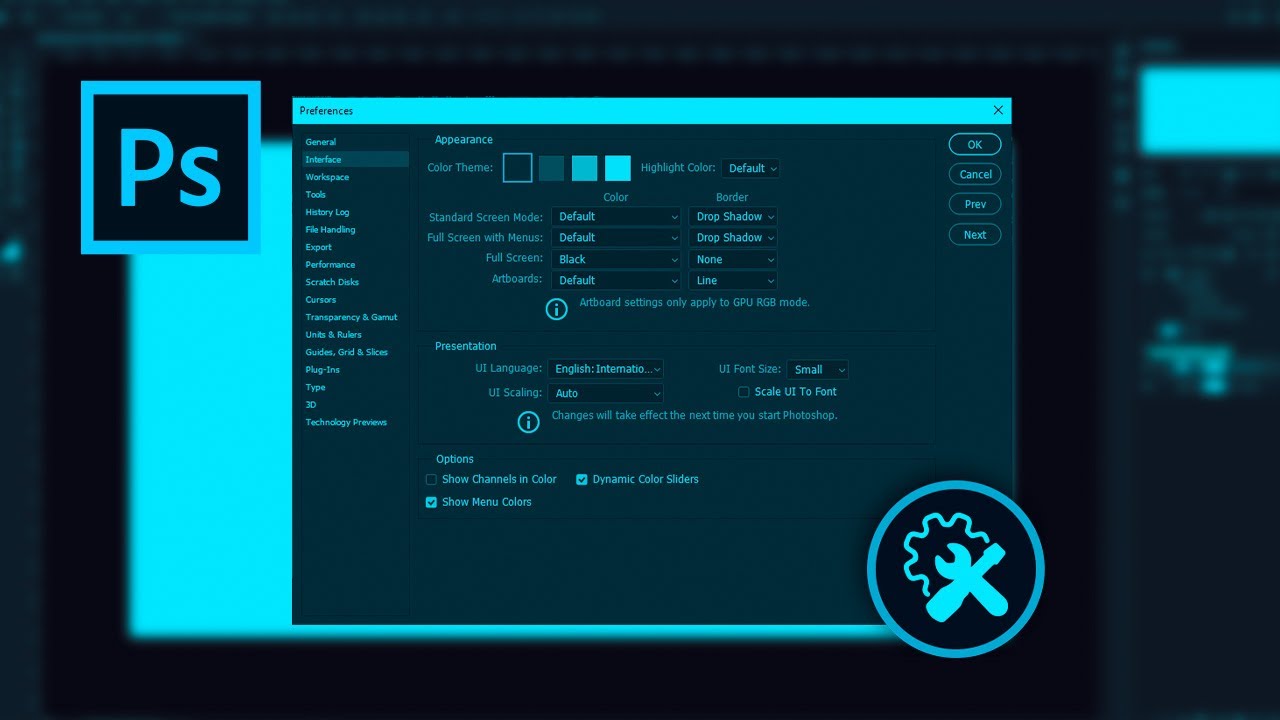1280x720 pixels.
Task: Close the Preferences dialog with the X
Action: pyautogui.click(x=998, y=110)
